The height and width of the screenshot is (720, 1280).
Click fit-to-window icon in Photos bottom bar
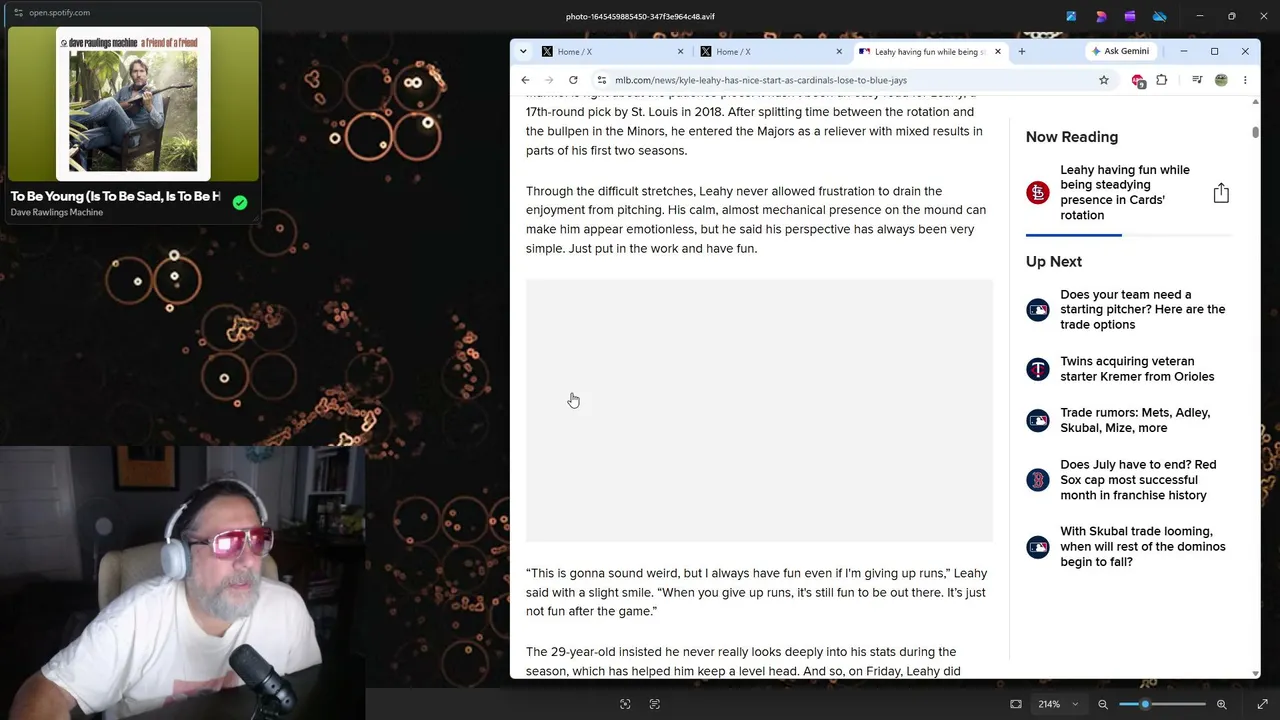1016,704
